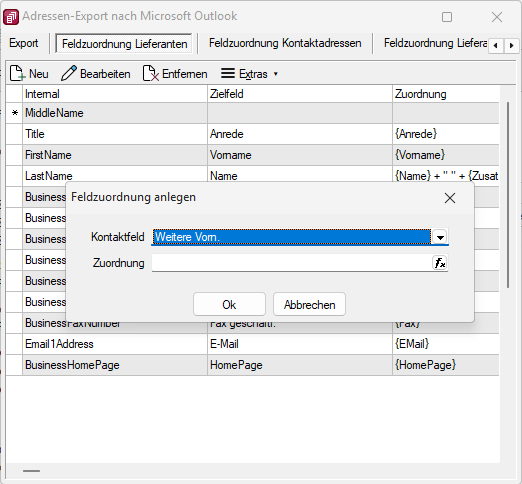
Task: Click the E-Mail Zielfeld cell
Action: [300, 344]
